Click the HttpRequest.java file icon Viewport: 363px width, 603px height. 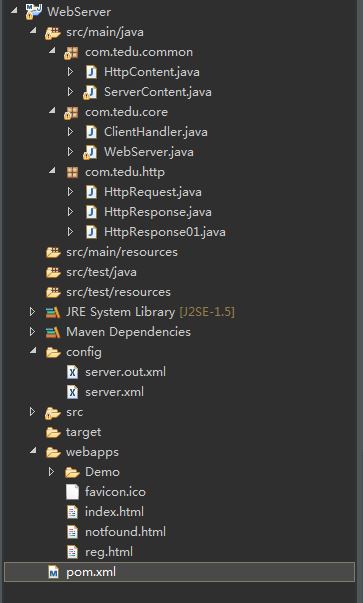[91, 192]
